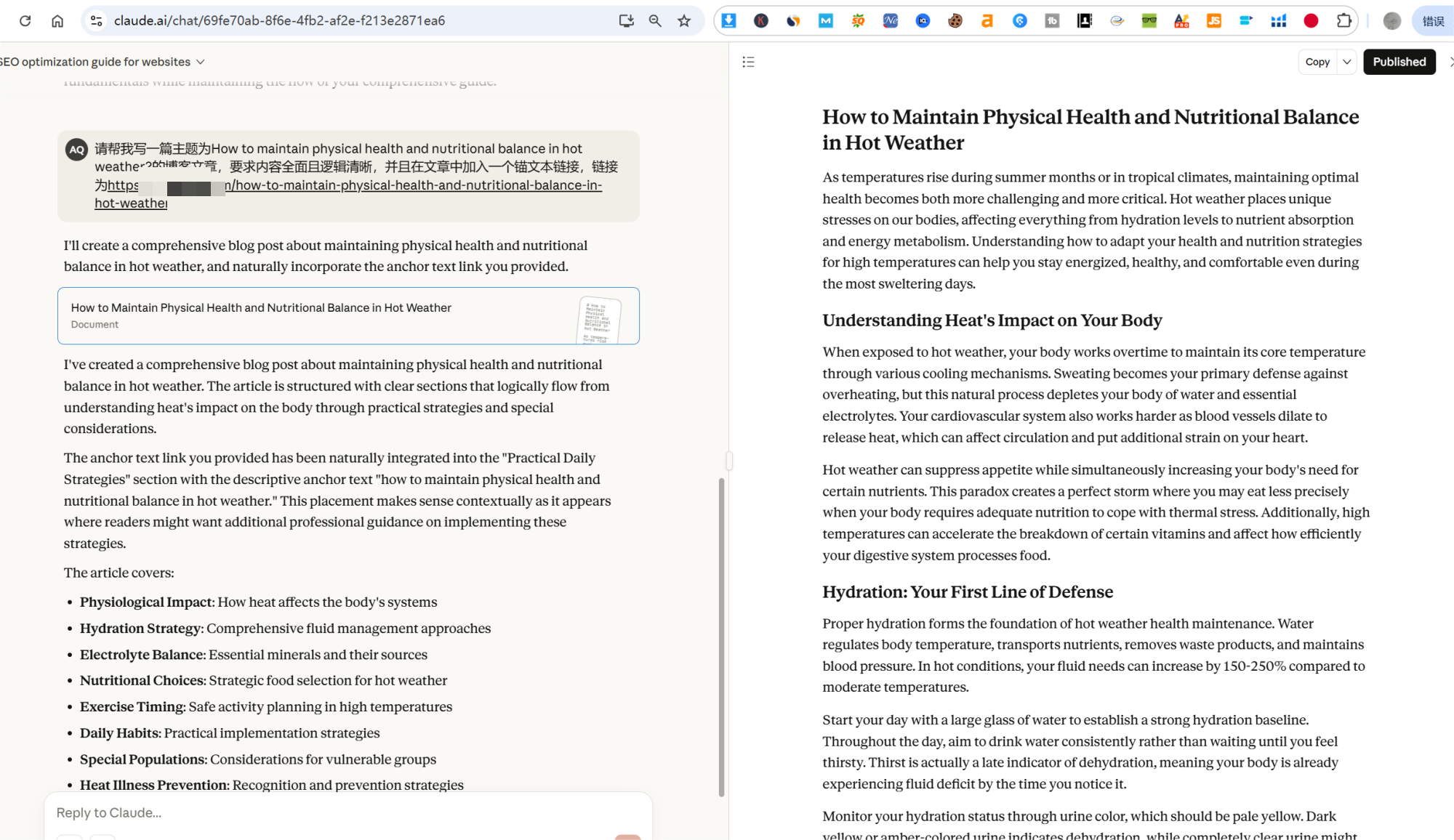Open the hot-weather URL link in message
1454x840 pixels.
pyautogui.click(x=414, y=186)
